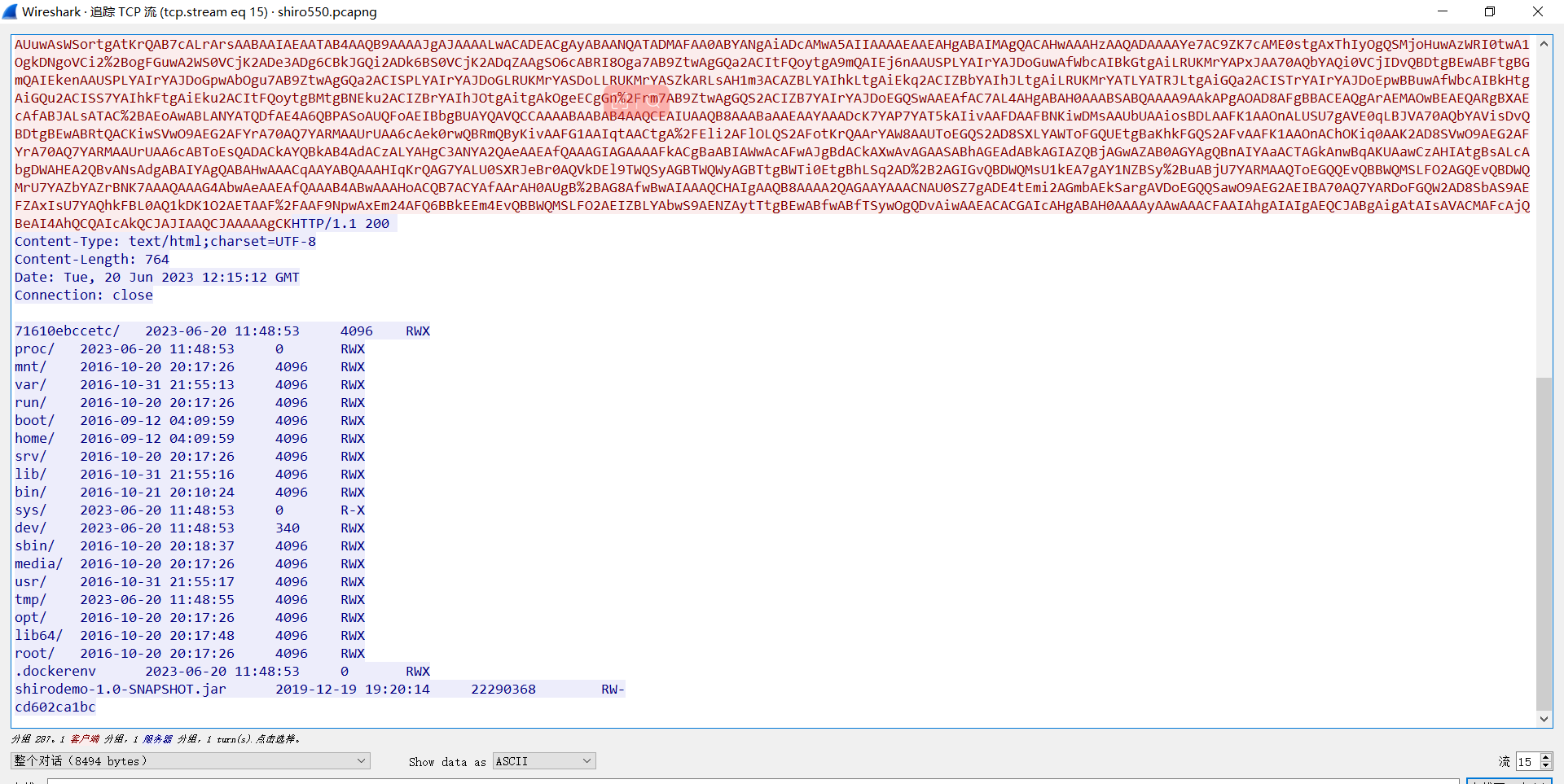Decrease the stream number with down arrow

(x=1546, y=766)
